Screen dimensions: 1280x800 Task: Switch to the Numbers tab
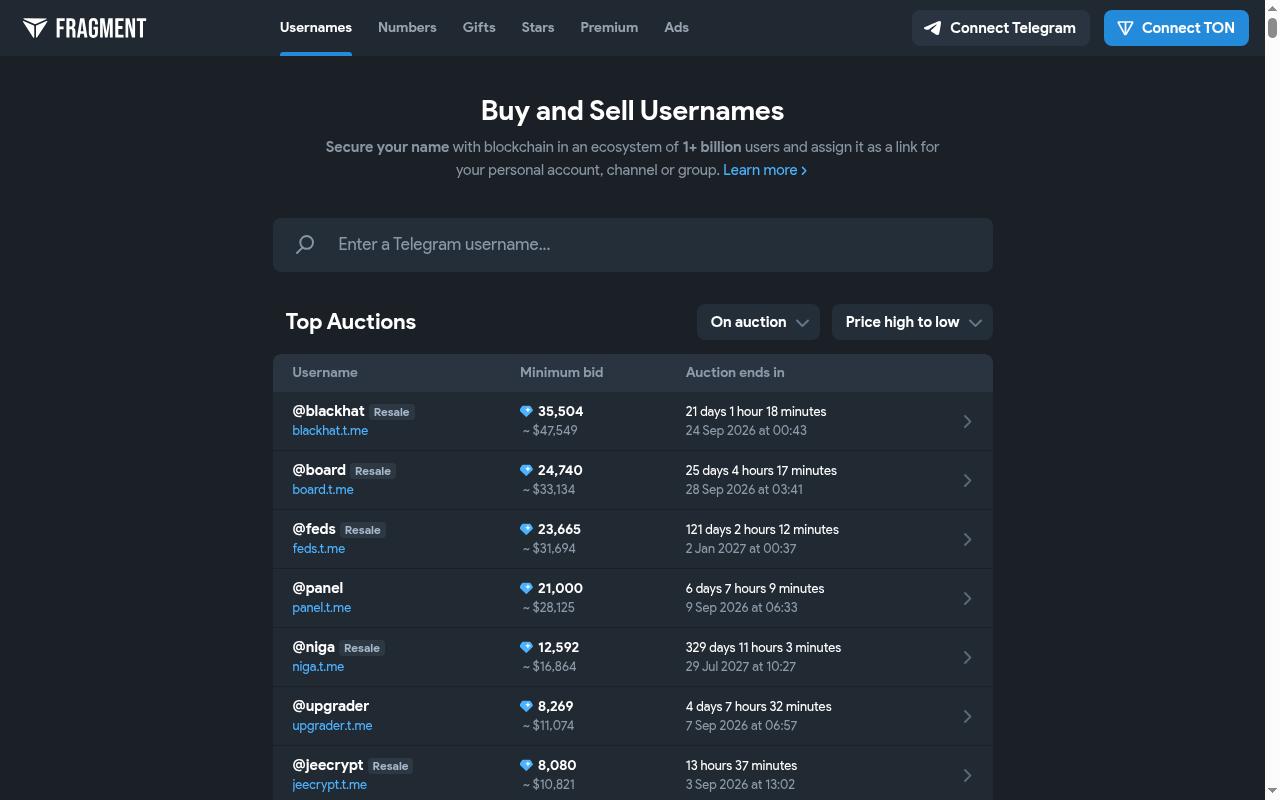(x=407, y=27)
